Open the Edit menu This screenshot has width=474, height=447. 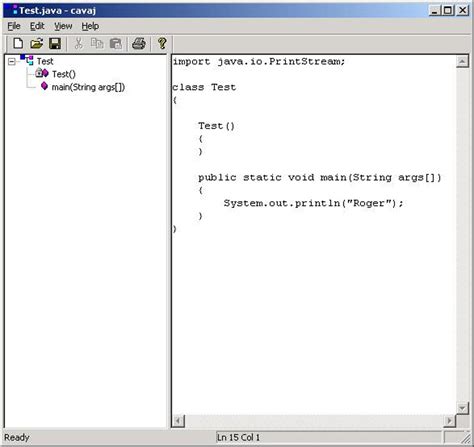[37, 26]
